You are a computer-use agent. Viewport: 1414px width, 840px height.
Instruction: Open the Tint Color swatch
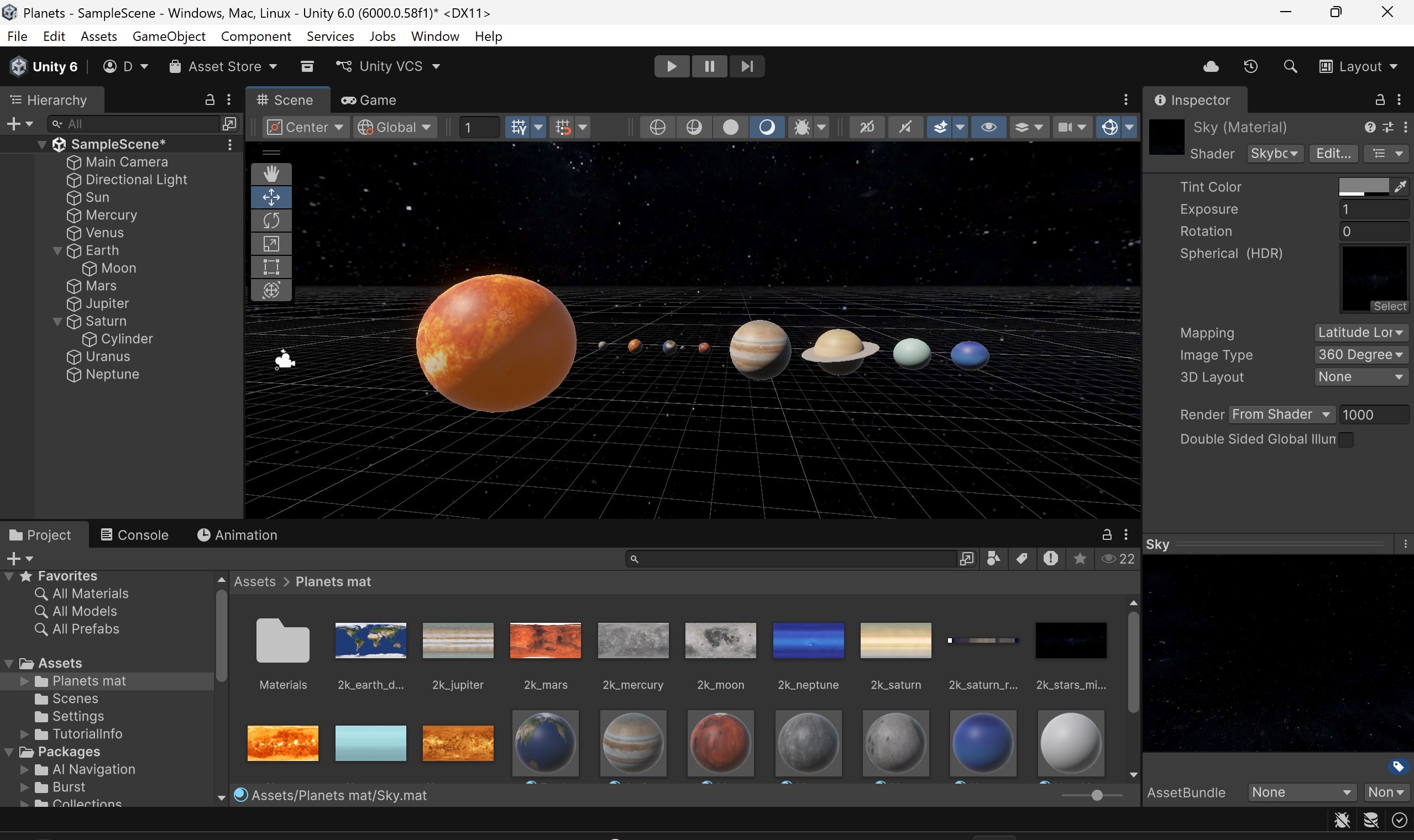coord(1363,186)
